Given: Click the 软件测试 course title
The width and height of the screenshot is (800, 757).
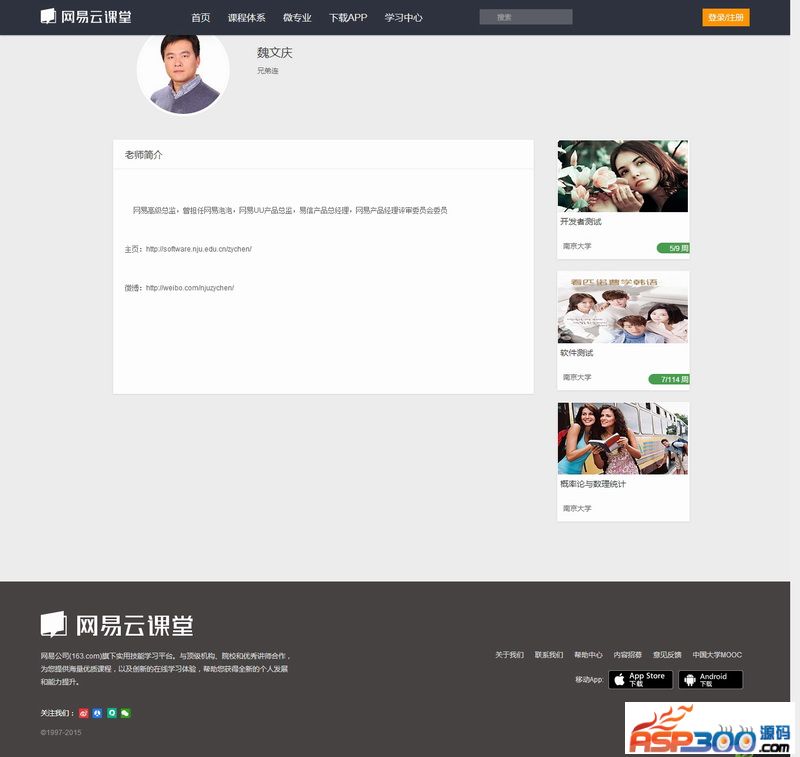Looking at the screenshot, I should pos(577,352).
